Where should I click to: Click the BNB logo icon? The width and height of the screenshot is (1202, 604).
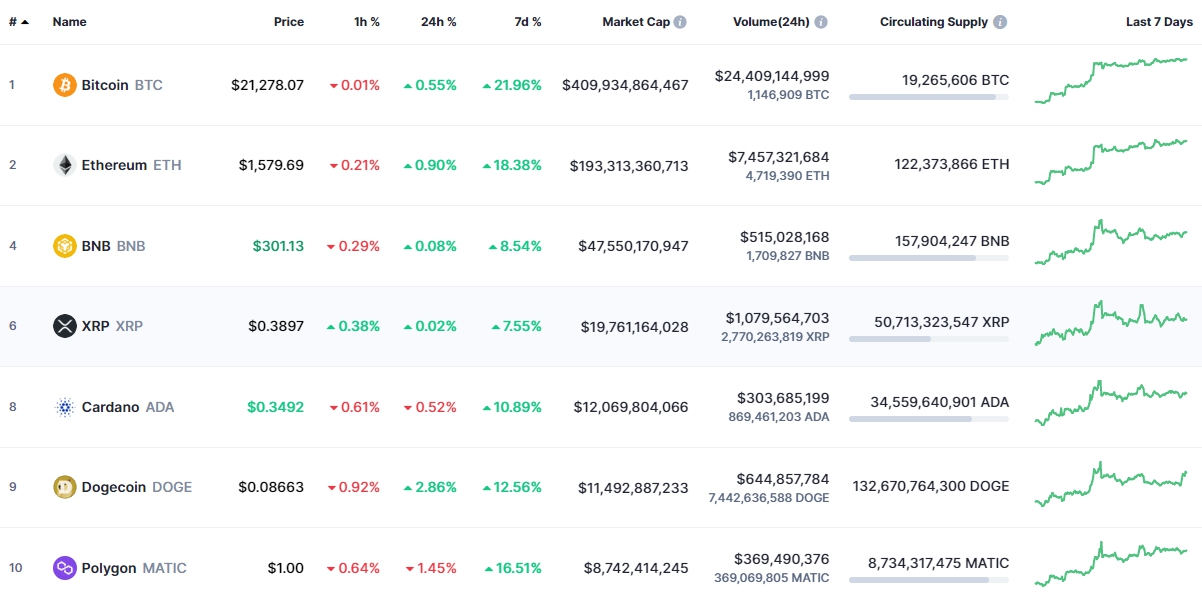pos(65,246)
